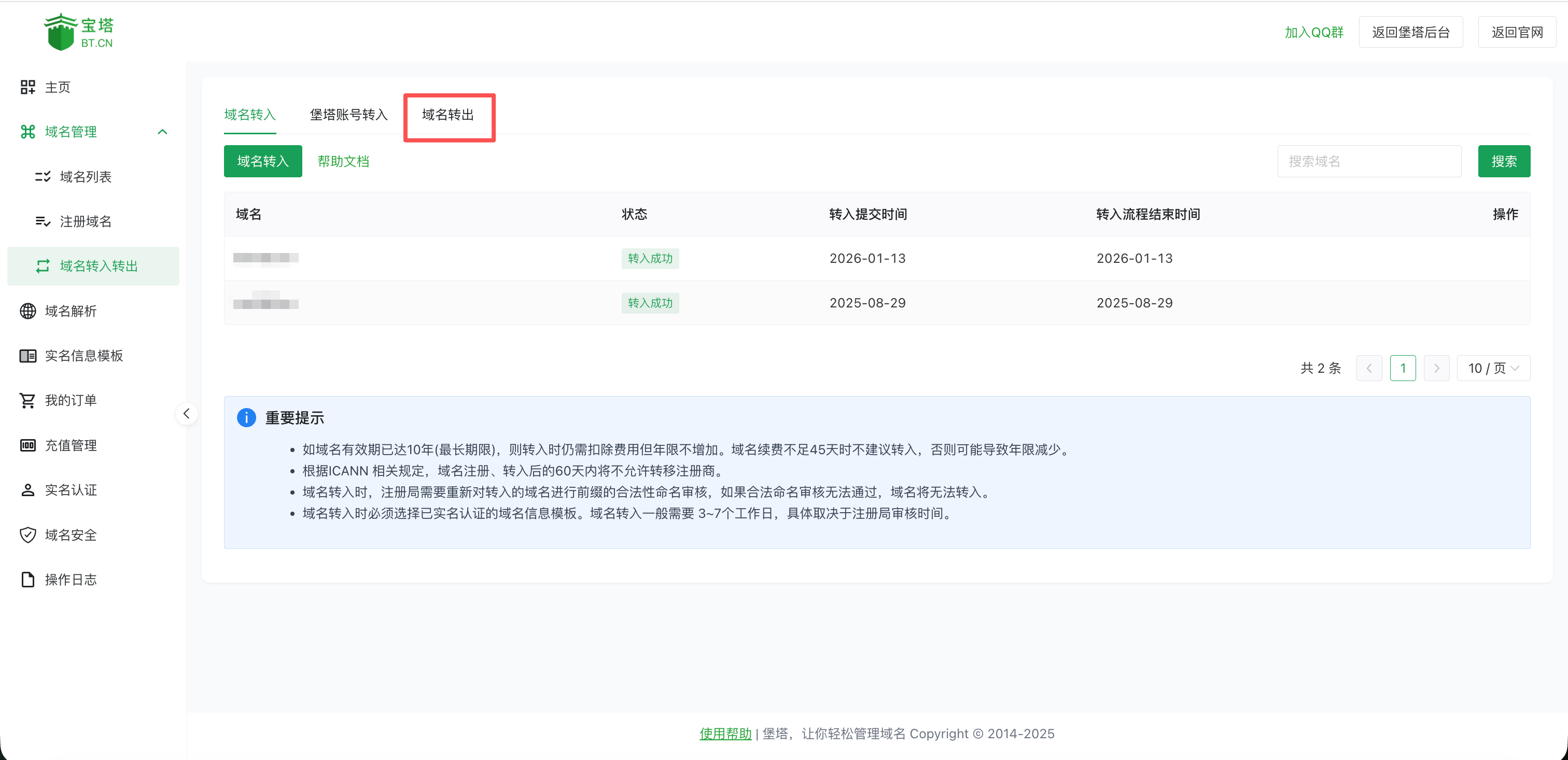Select 域名转入转出 in the sidebar
The image size is (1568, 760).
[x=98, y=266]
